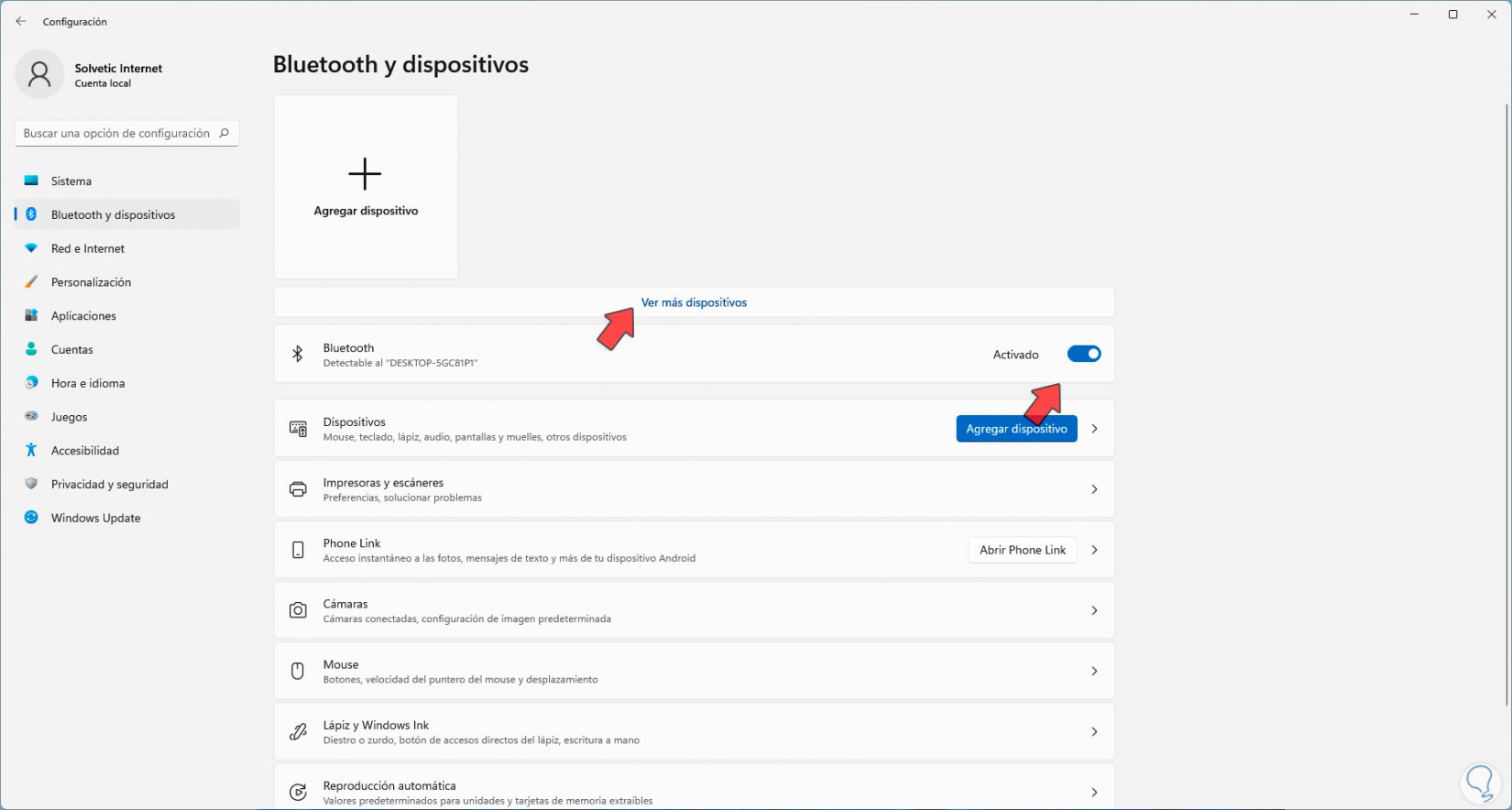
Task: Click the Impresoras y escáneres printer icon
Action: pos(298,489)
